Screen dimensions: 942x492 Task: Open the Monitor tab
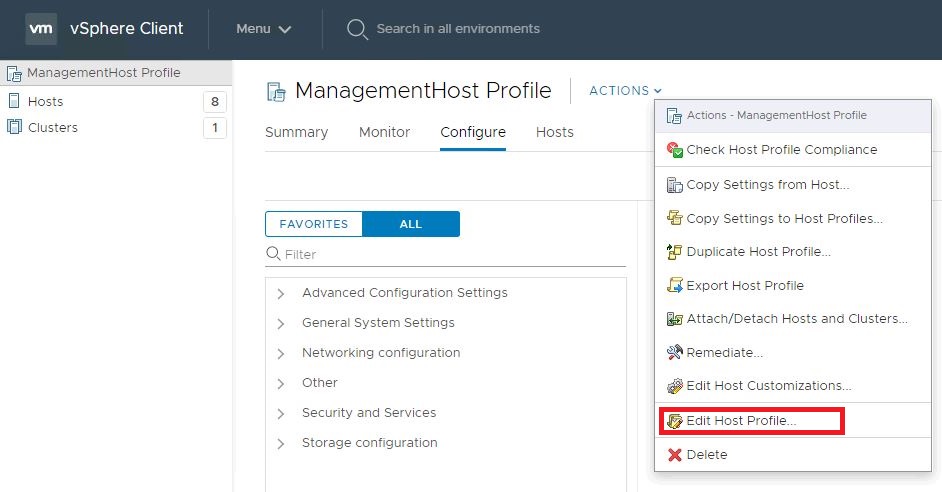pyautogui.click(x=384, y=132)
